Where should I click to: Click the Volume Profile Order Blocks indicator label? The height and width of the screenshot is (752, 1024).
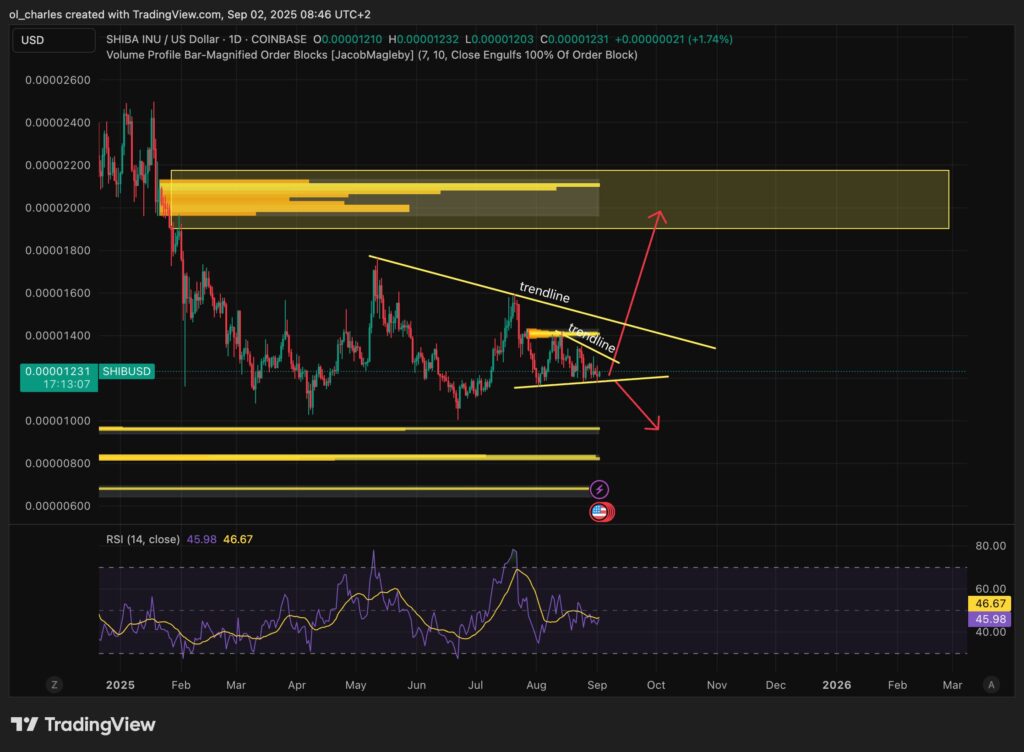point(370,54)
